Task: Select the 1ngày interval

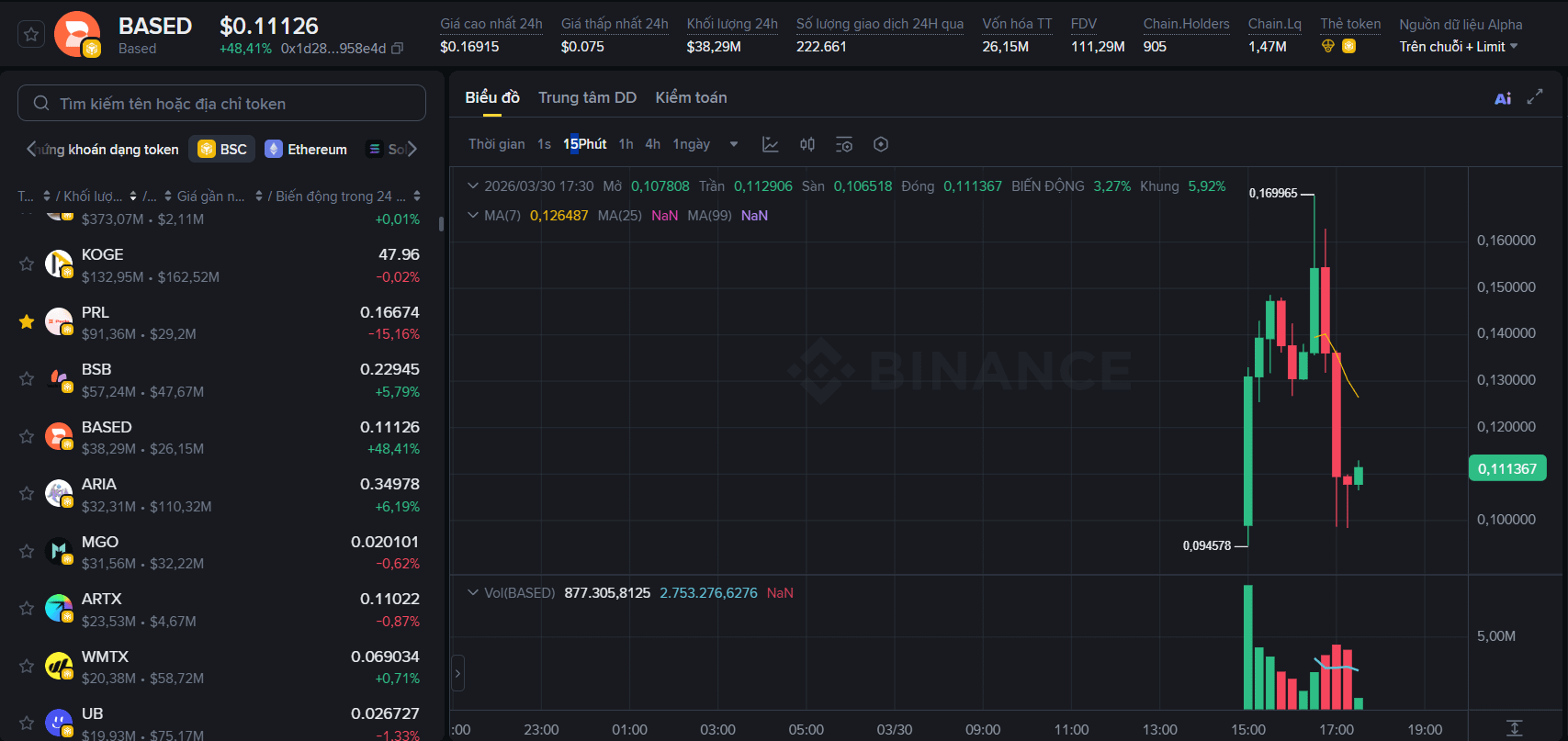Action: (691, 144)
